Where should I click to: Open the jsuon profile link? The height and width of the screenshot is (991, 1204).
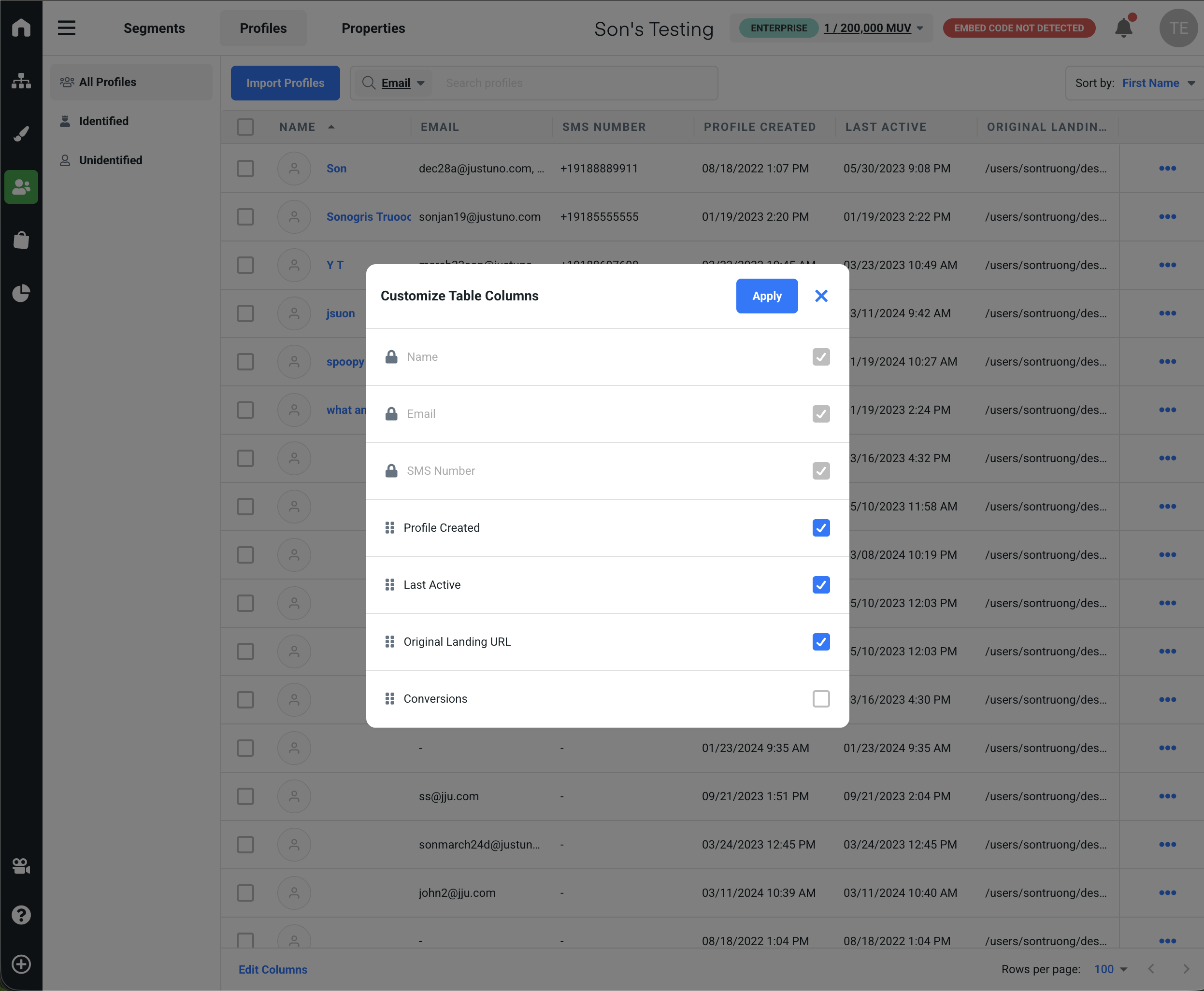(x=341, y=313)
